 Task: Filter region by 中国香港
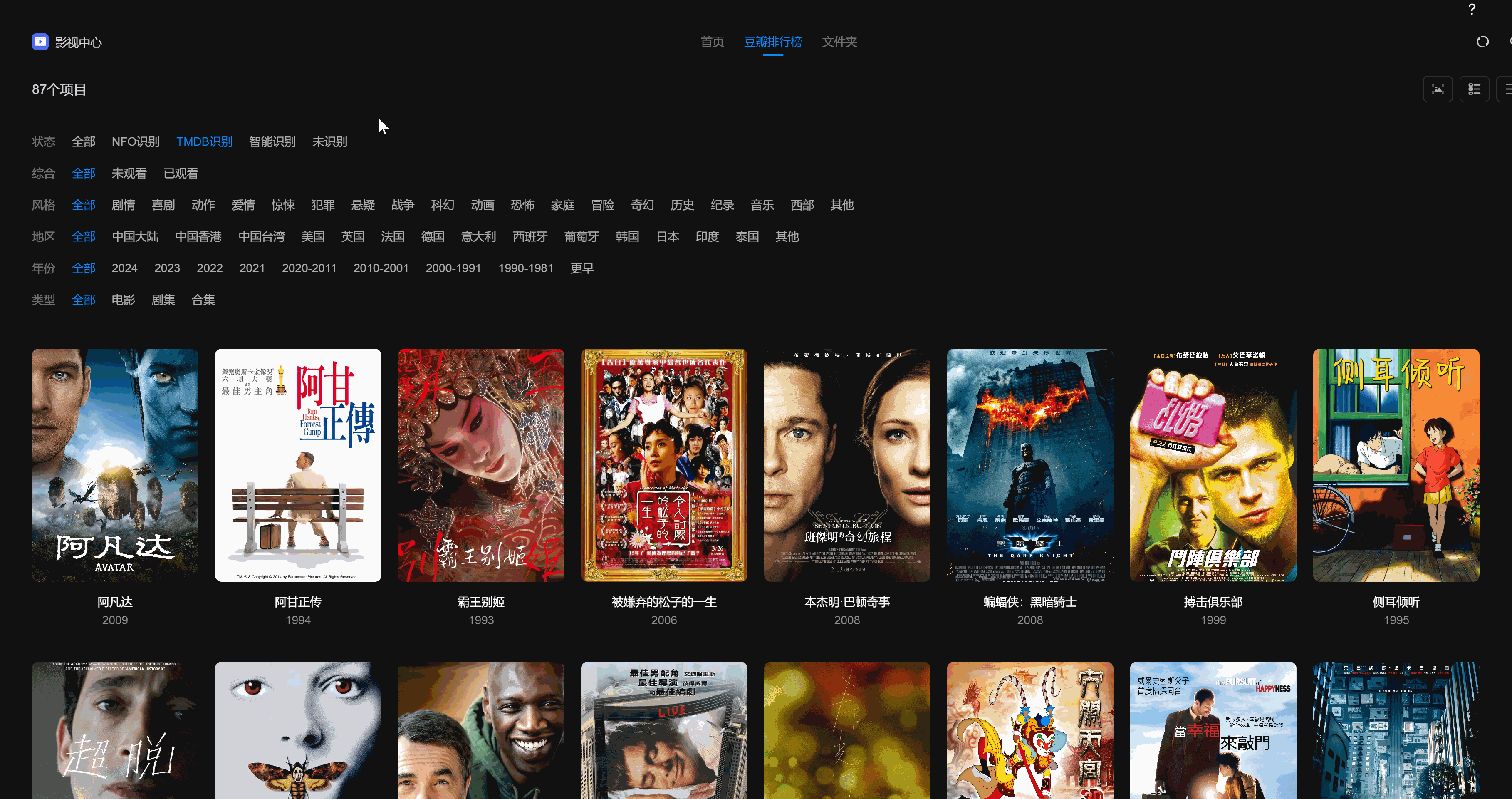click(x=198, y=237)
